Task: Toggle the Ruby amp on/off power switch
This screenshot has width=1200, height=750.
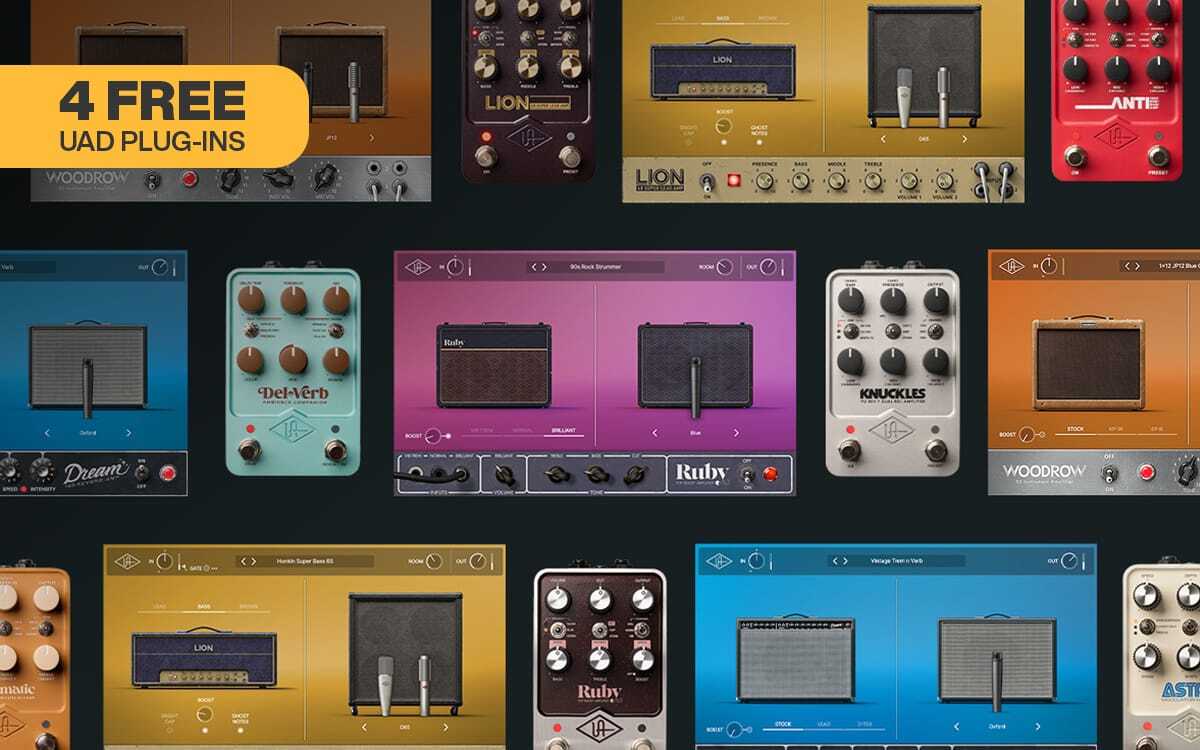Action: (x=748, y=474)
